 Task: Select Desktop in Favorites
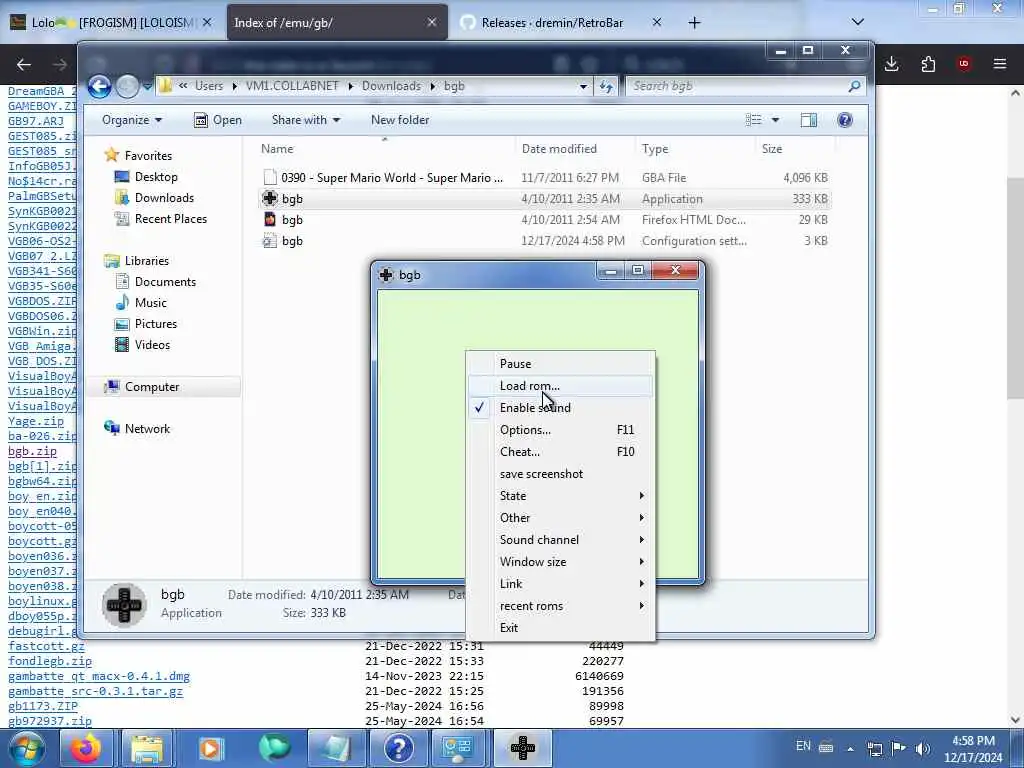coord(155,177)
